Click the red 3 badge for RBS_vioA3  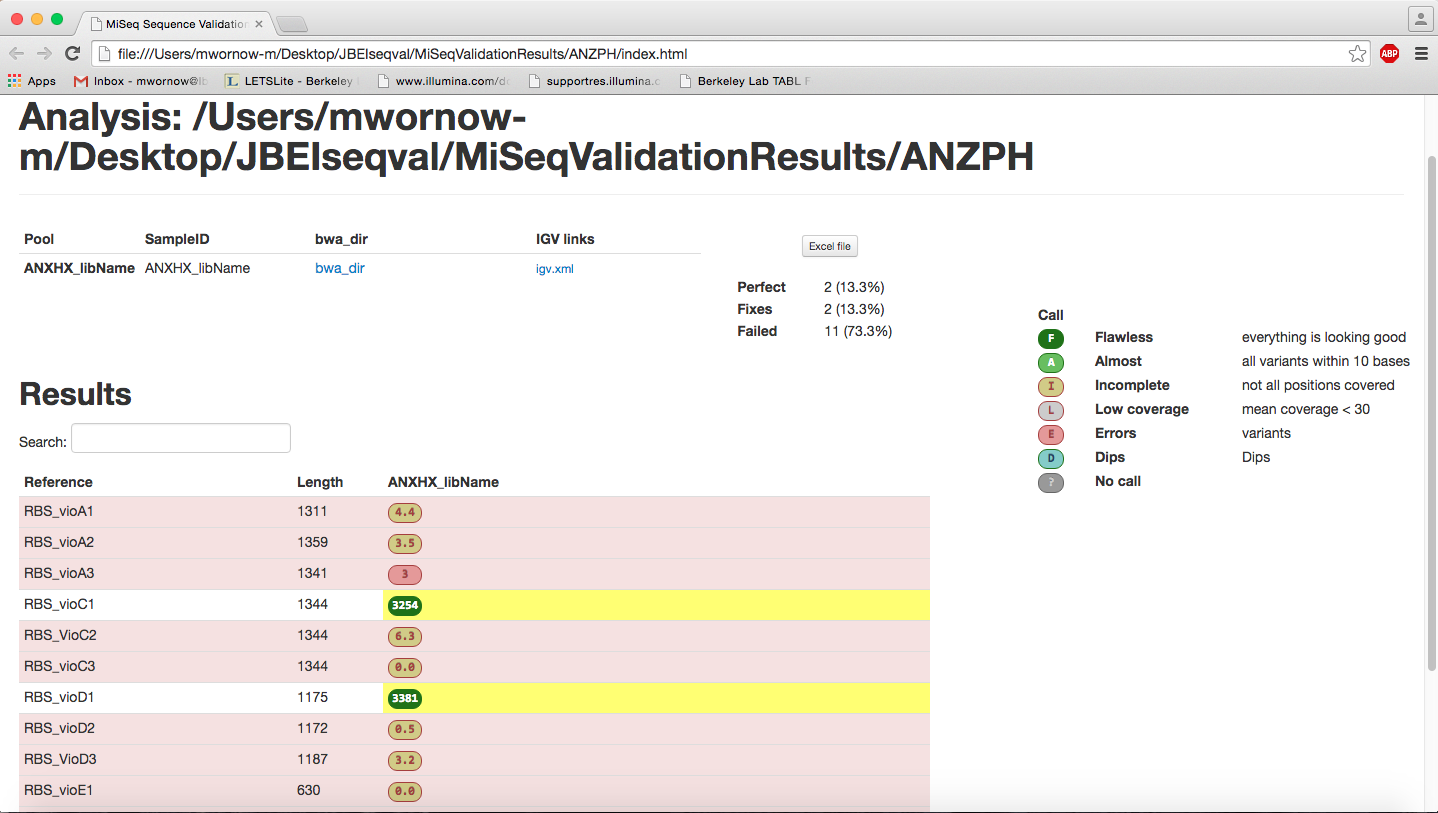click(405, 575)
